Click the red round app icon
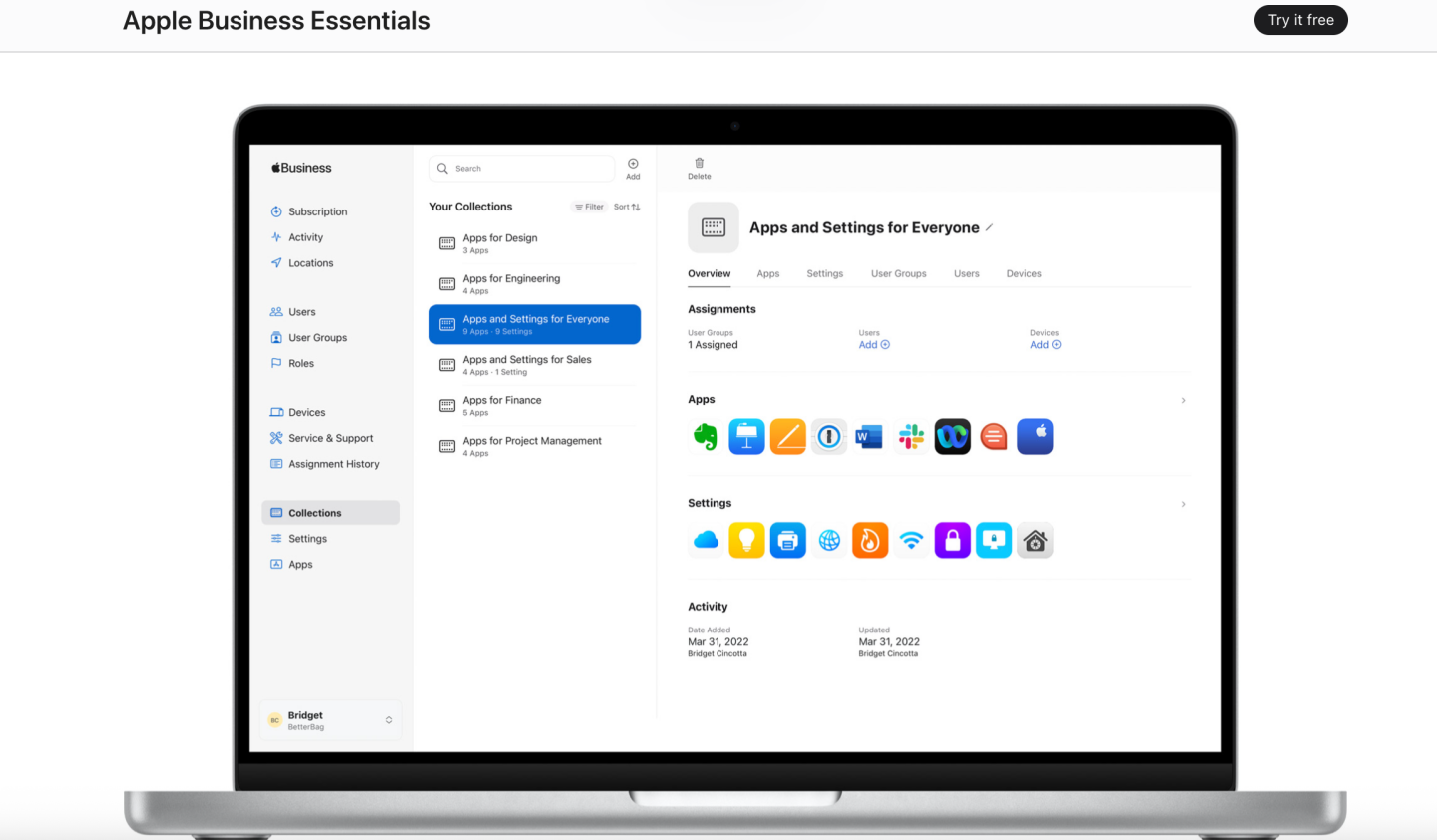The image size is (1437, 840). (994, 437)
